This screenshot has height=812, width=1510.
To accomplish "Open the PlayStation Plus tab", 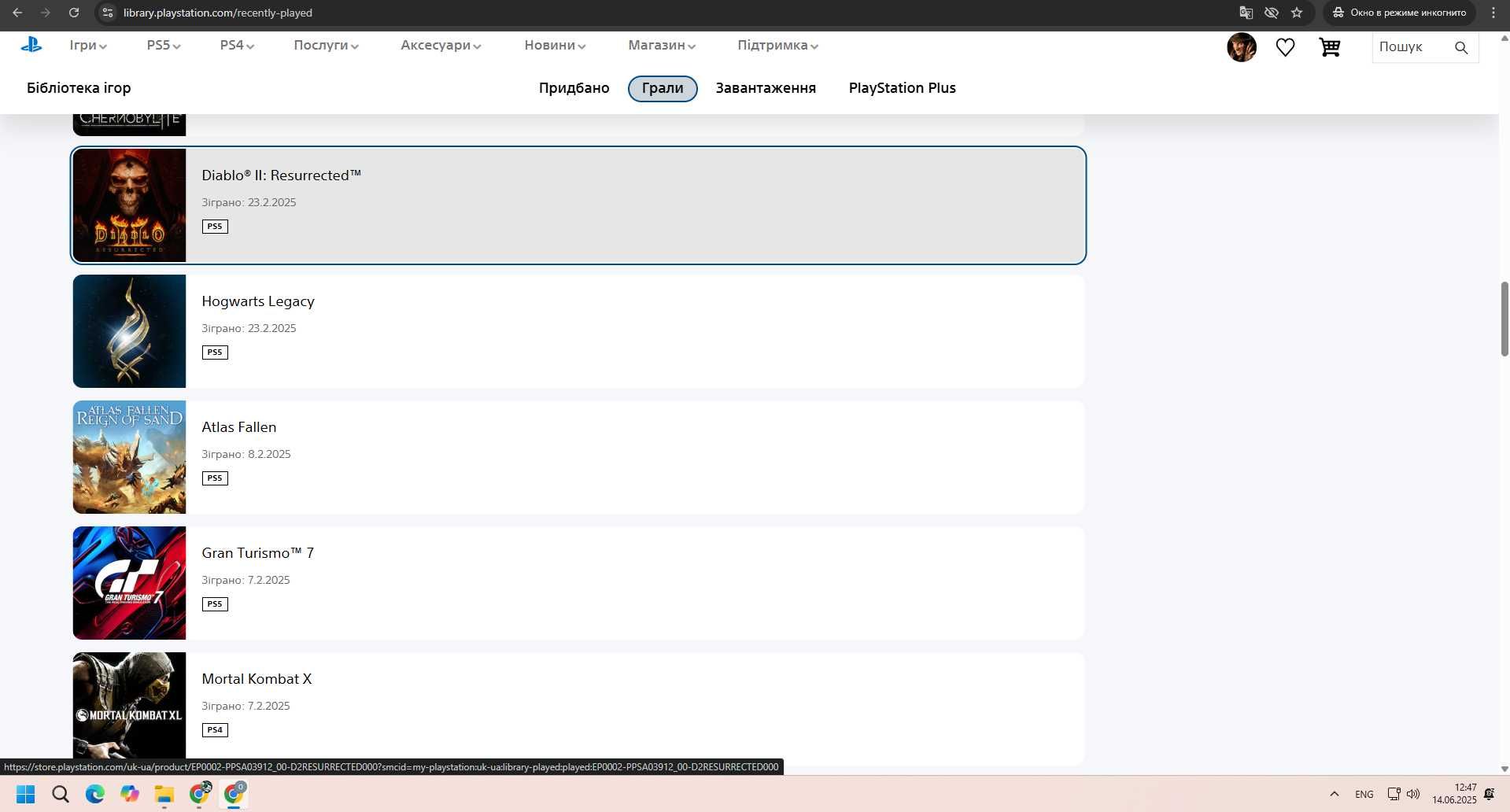I will (903, 88).
